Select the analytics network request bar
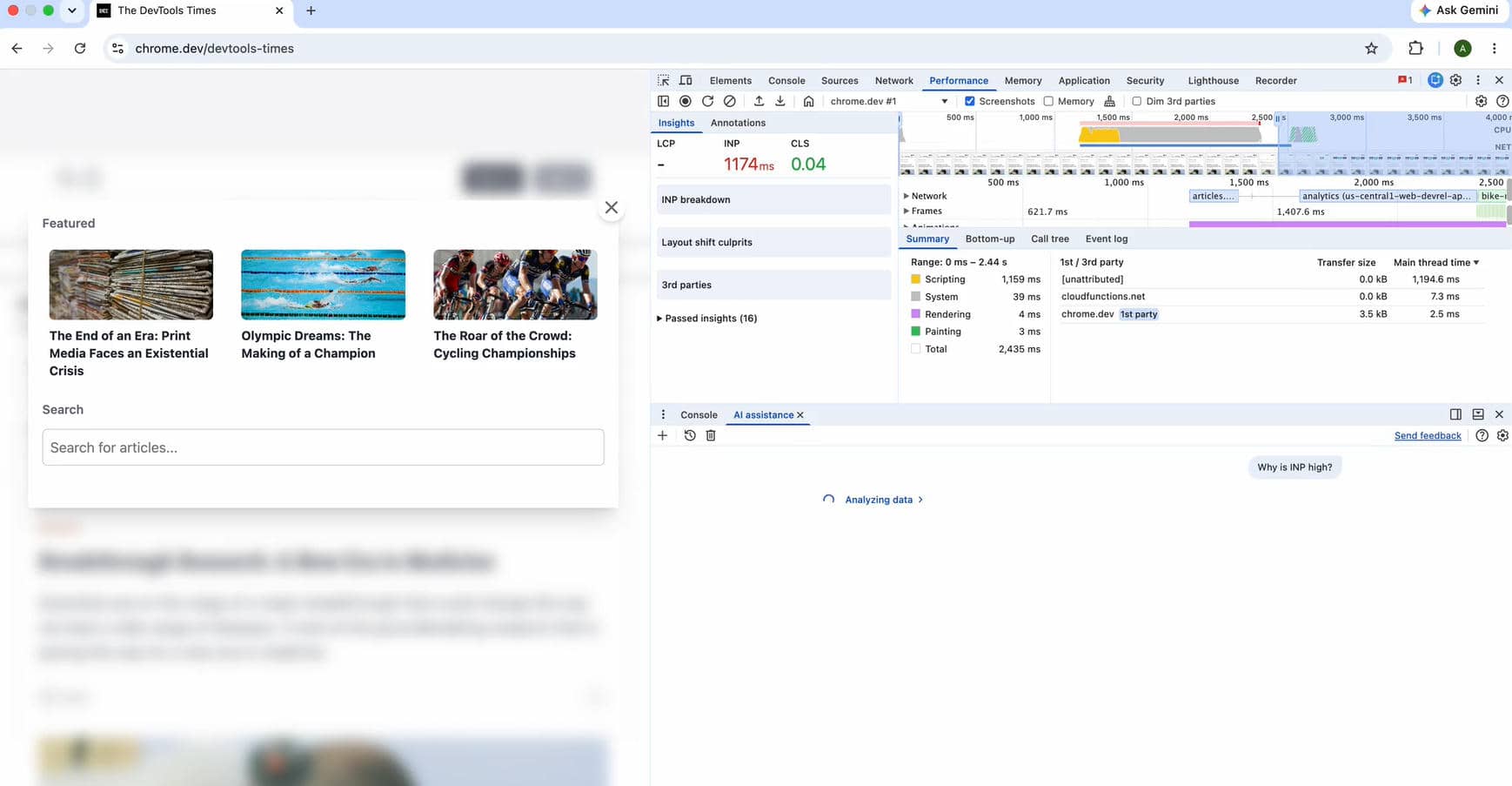The width and height of the screenshot is (1512, 786). click(1388, 196)
